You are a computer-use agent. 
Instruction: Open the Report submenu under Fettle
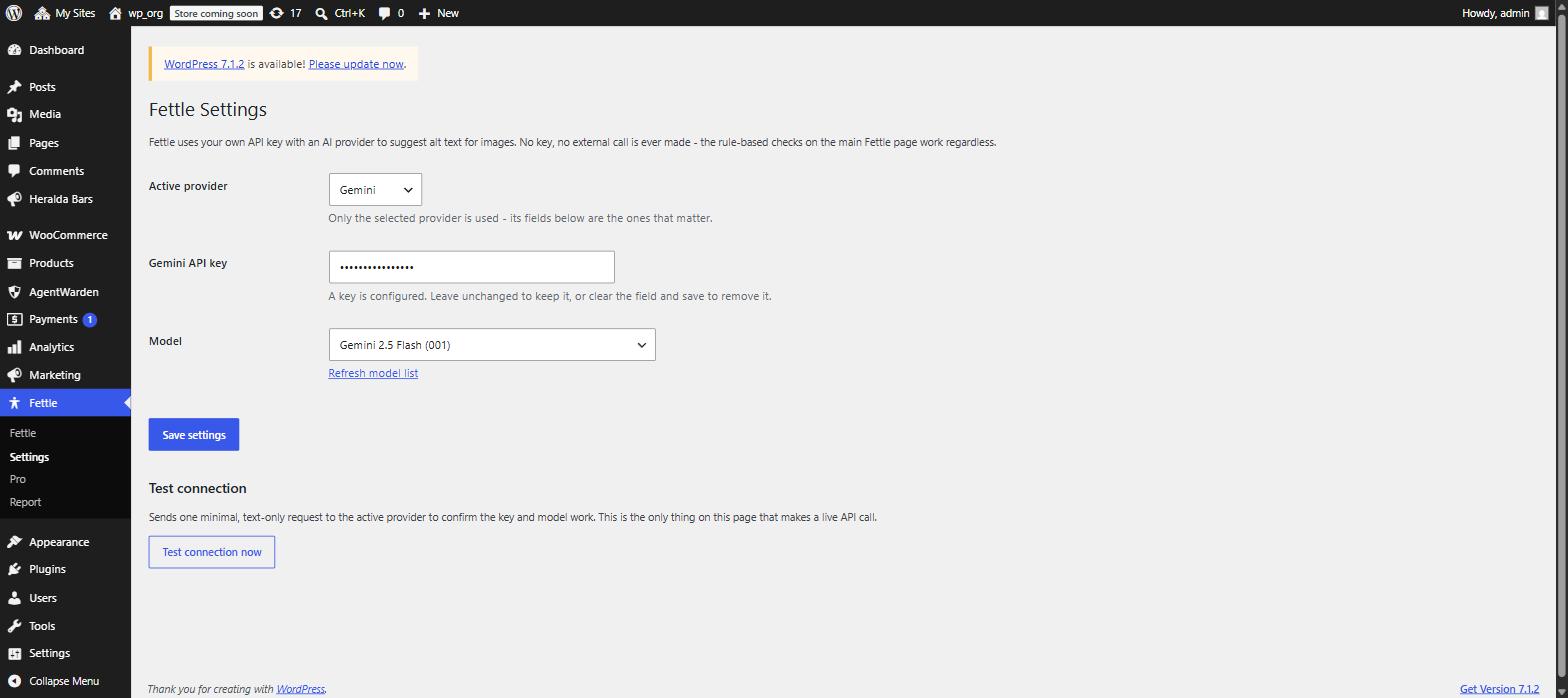25,502
